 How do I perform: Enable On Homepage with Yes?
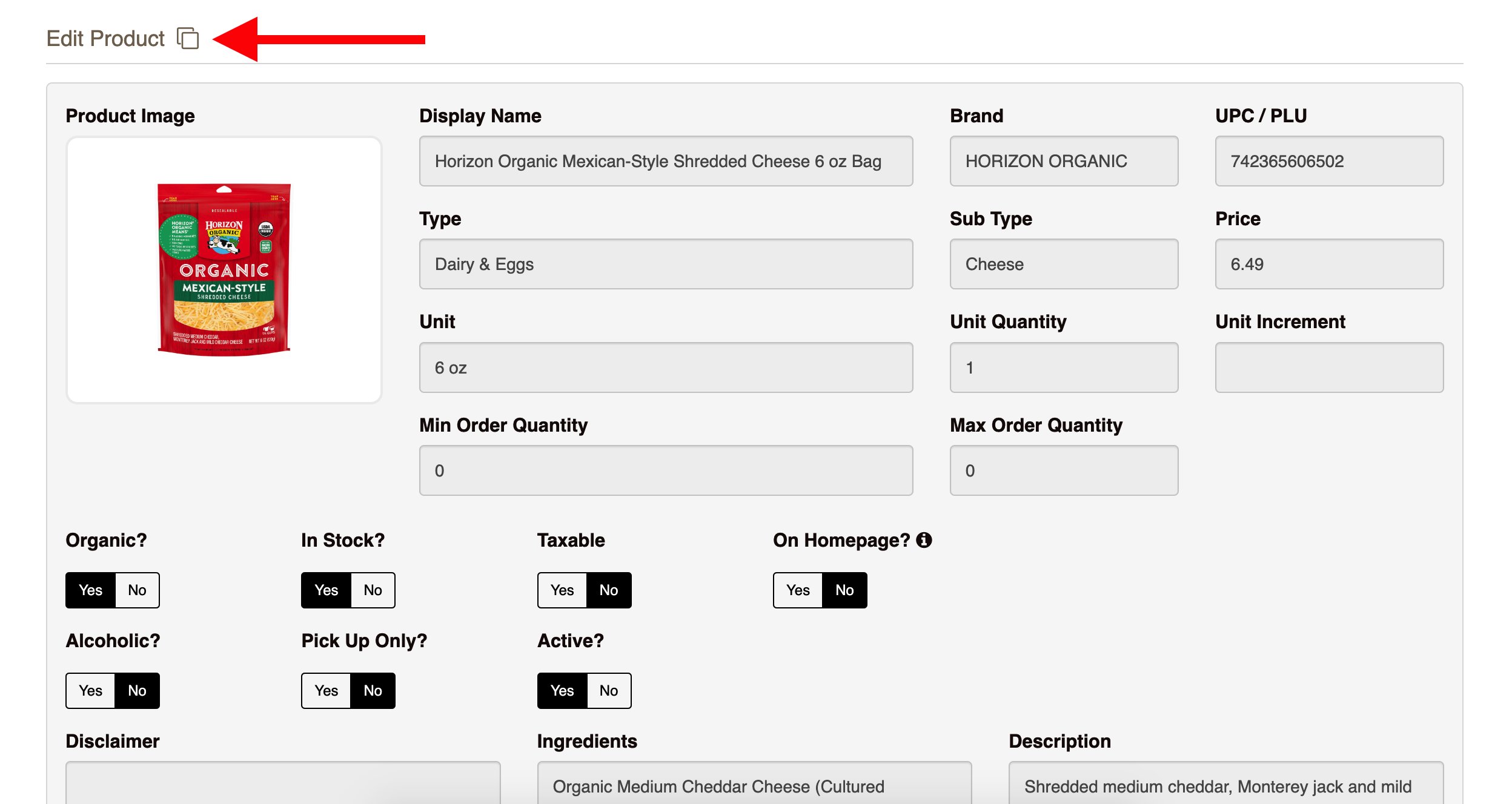click(798, 590)
